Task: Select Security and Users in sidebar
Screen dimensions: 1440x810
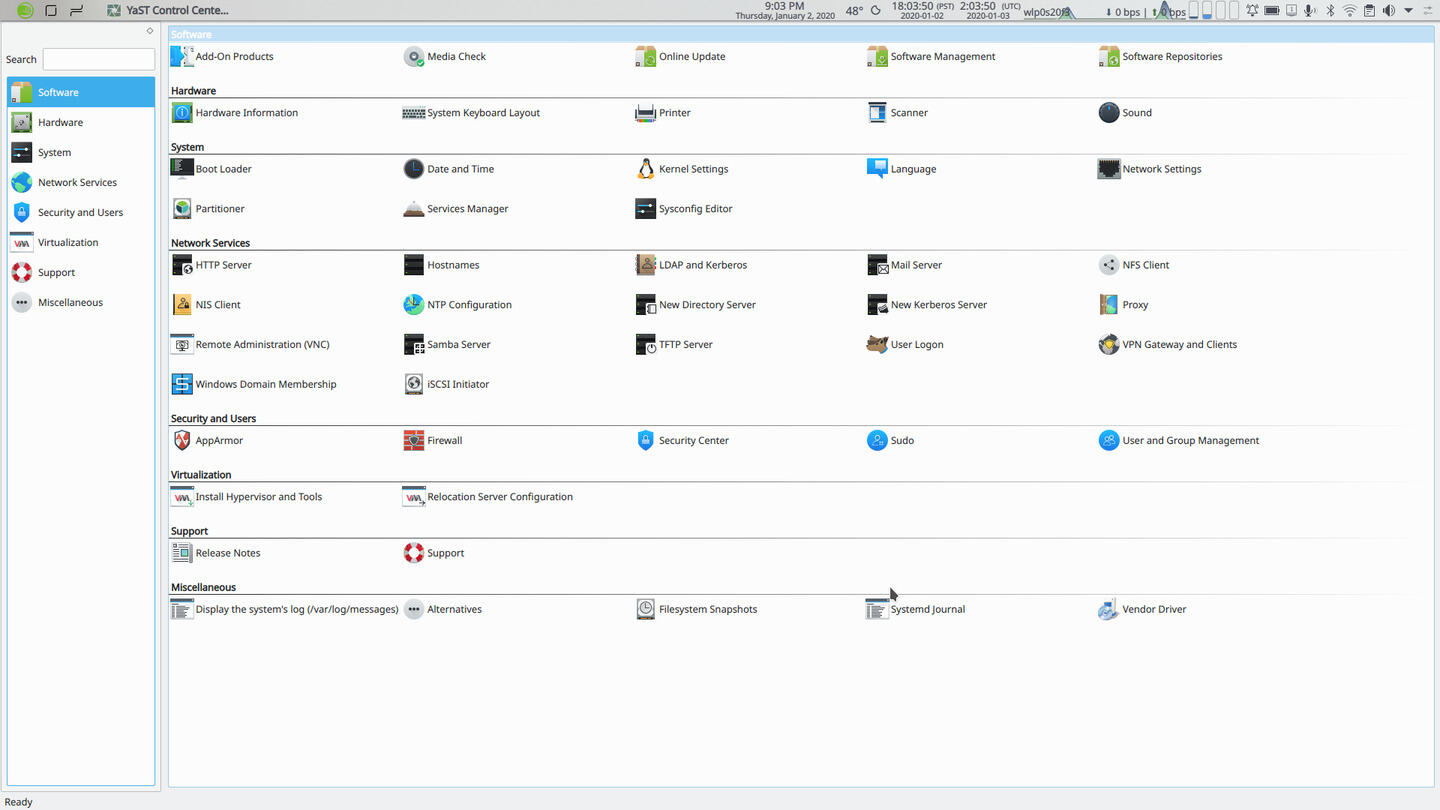Action: 81,212
